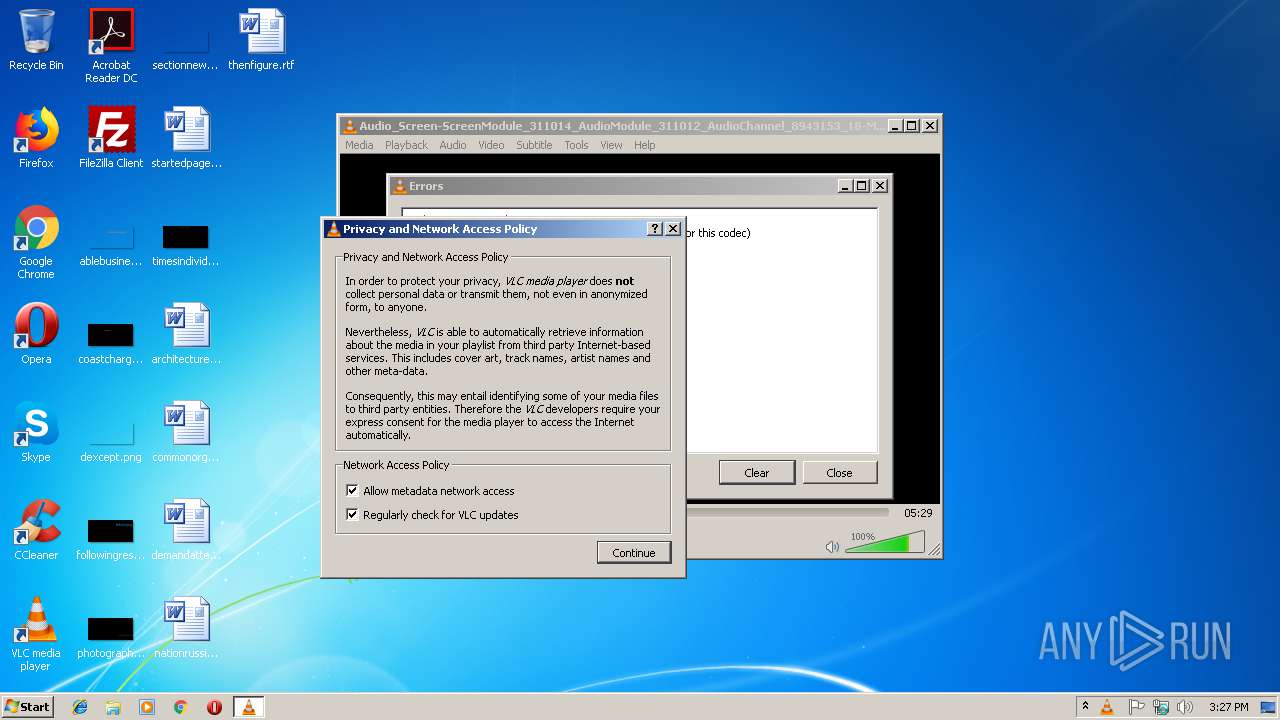This screenshot has width=1280, height=720.
Task: Open the FileZilla Client shortcut
Action: click(x=111, y=139)
